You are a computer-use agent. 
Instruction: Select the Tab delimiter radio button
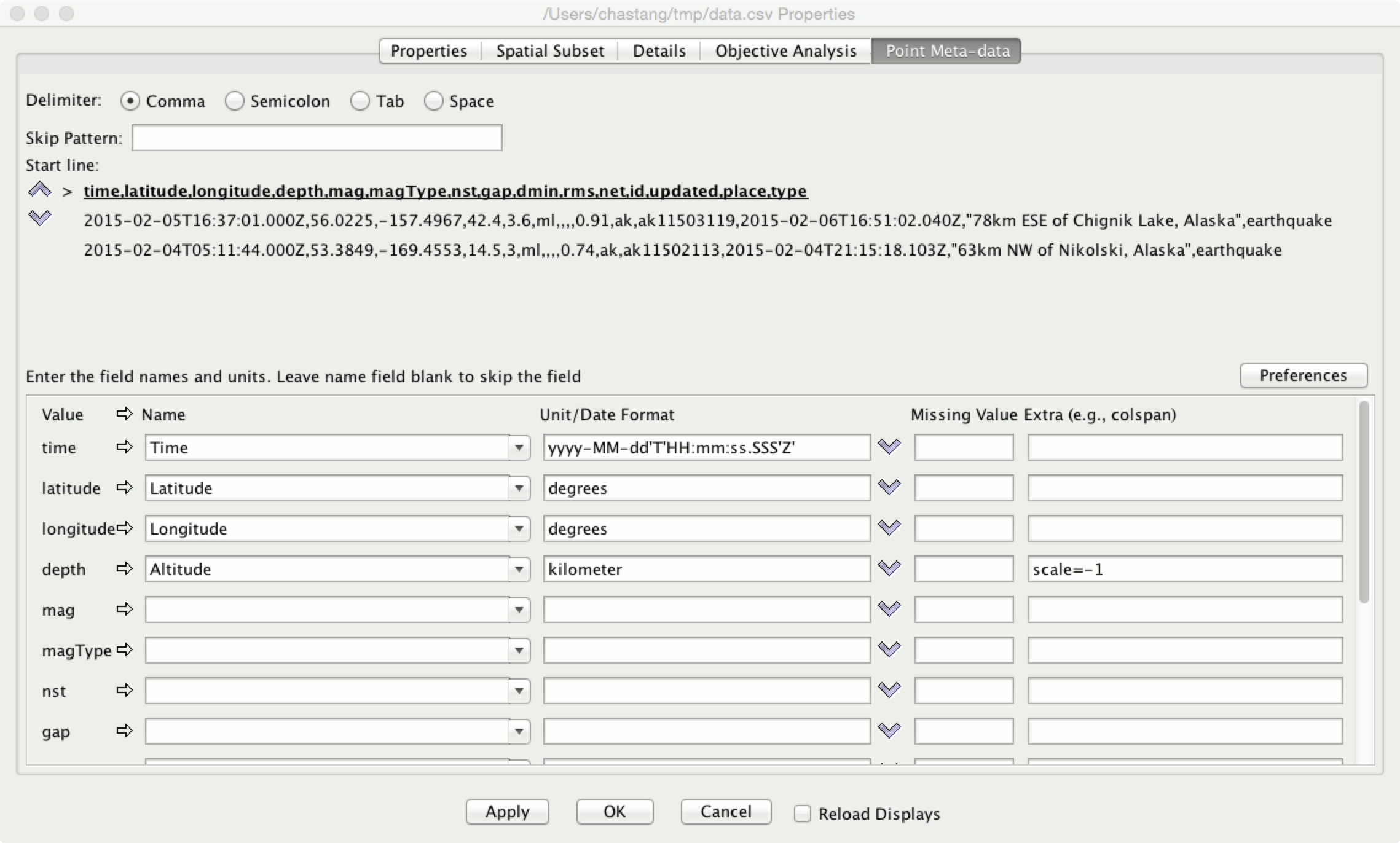point(360,101)
